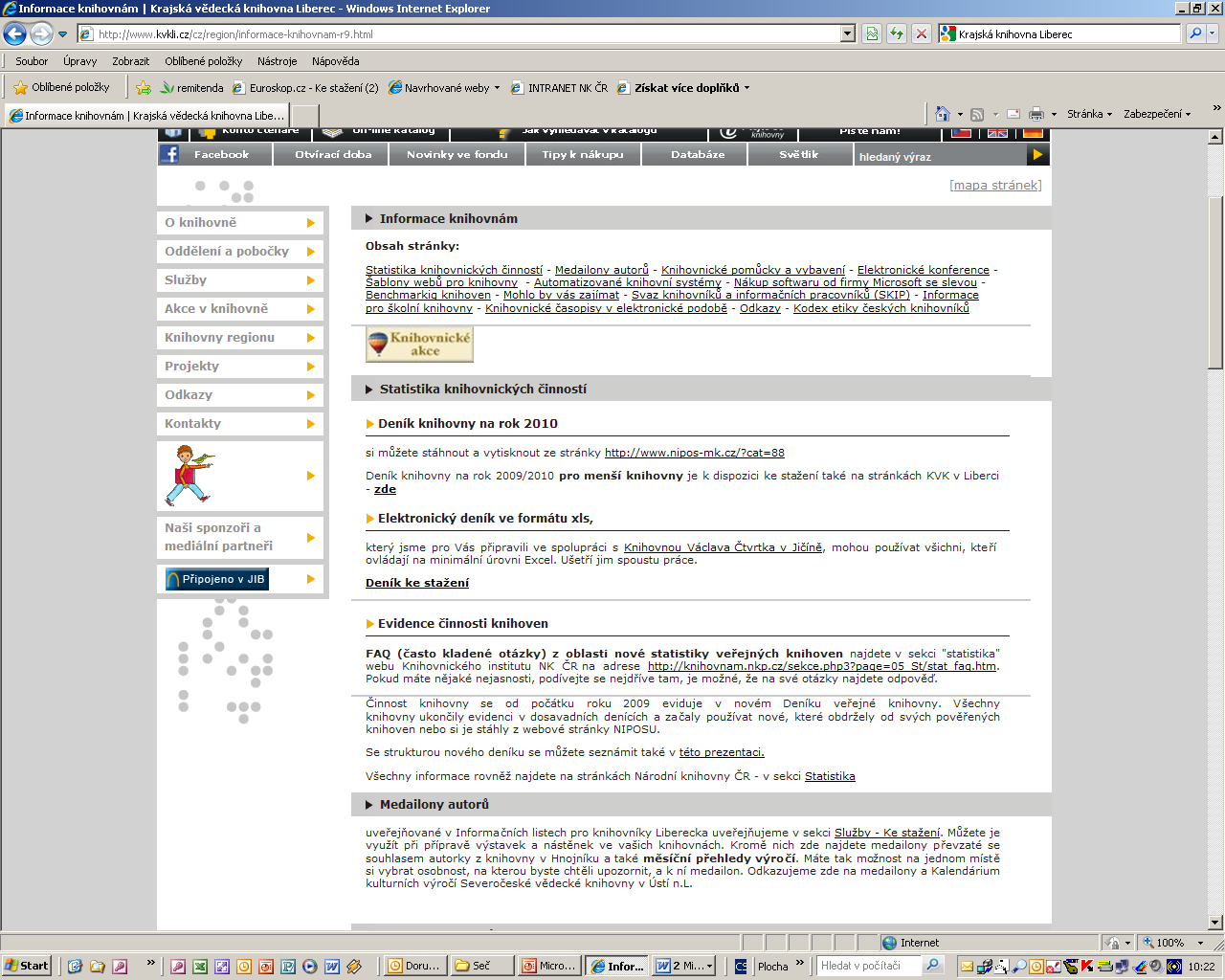Click the Excel quick launch icon

[x=199, y=966]
